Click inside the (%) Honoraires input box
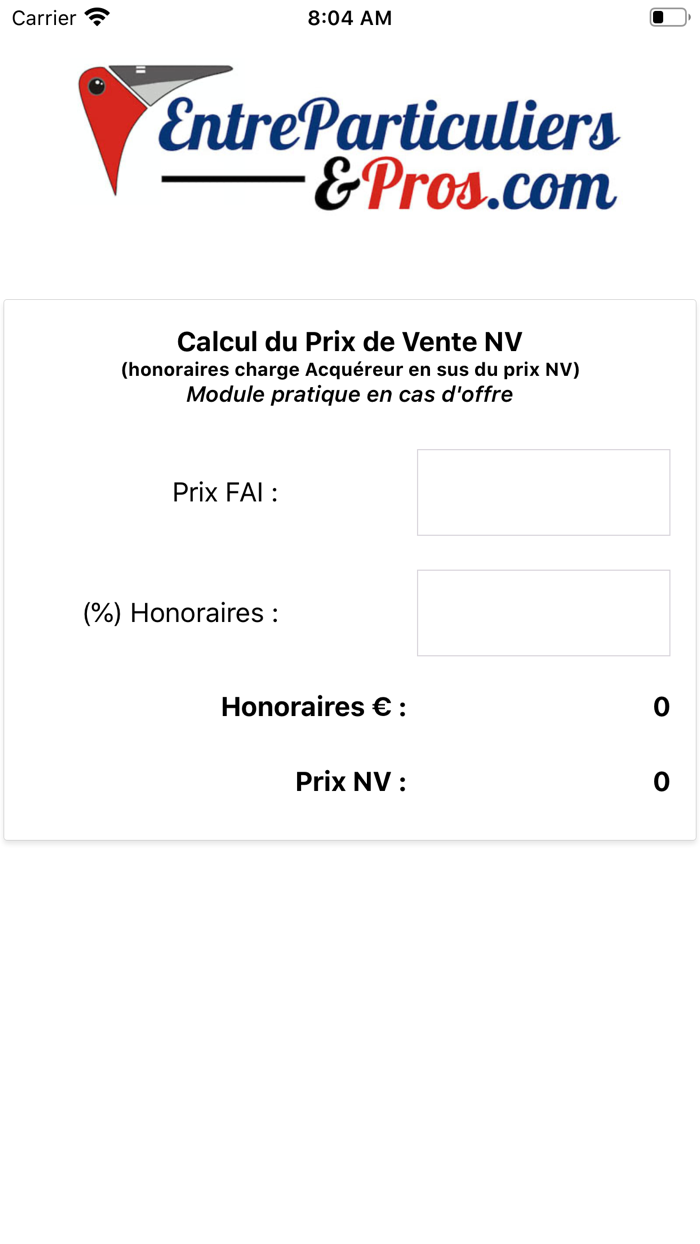The width and height of the screenshot is (700, 1244). [543, 612]
